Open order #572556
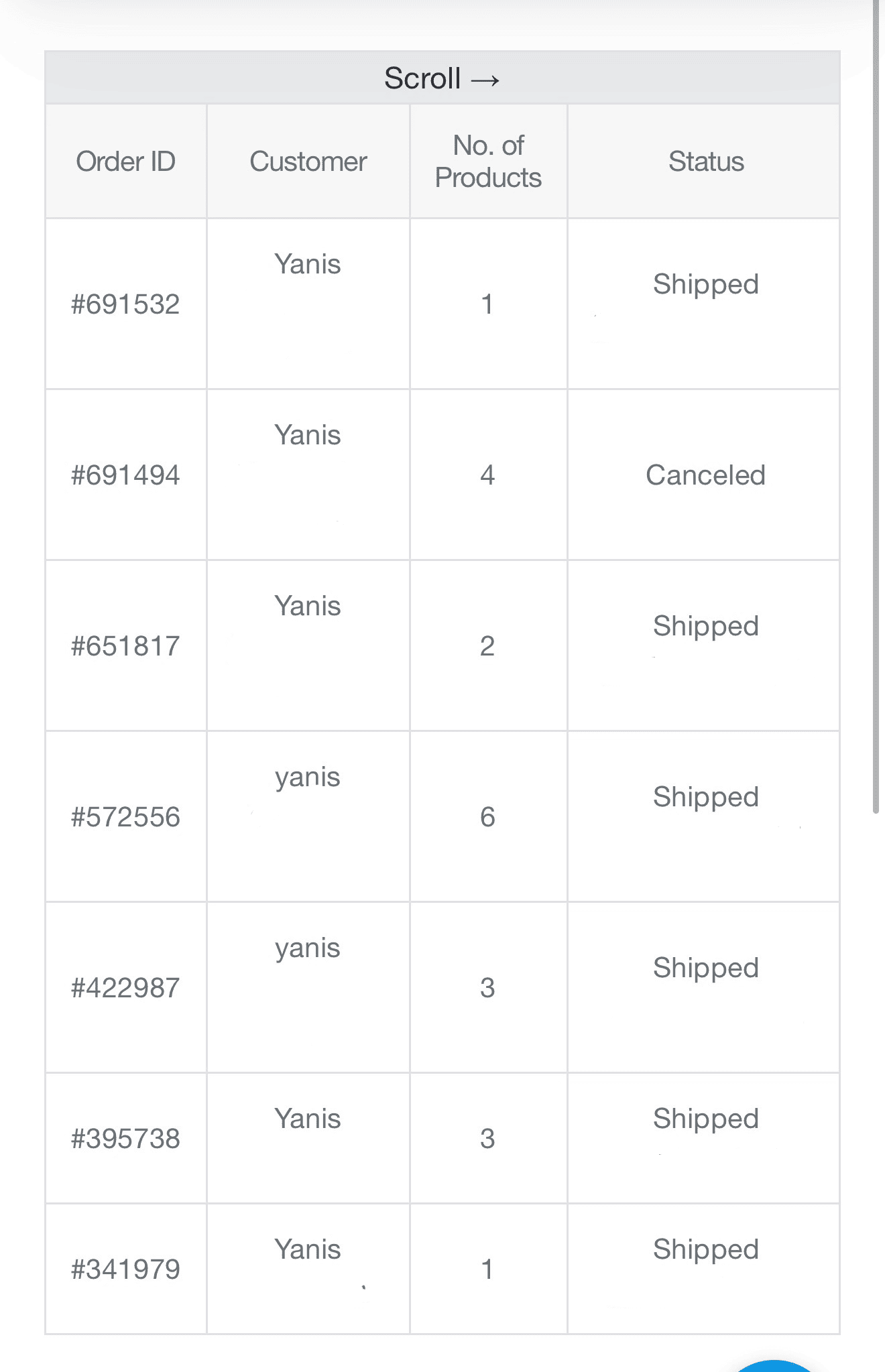Screen dimensions: 885x1372 [125, 817]
